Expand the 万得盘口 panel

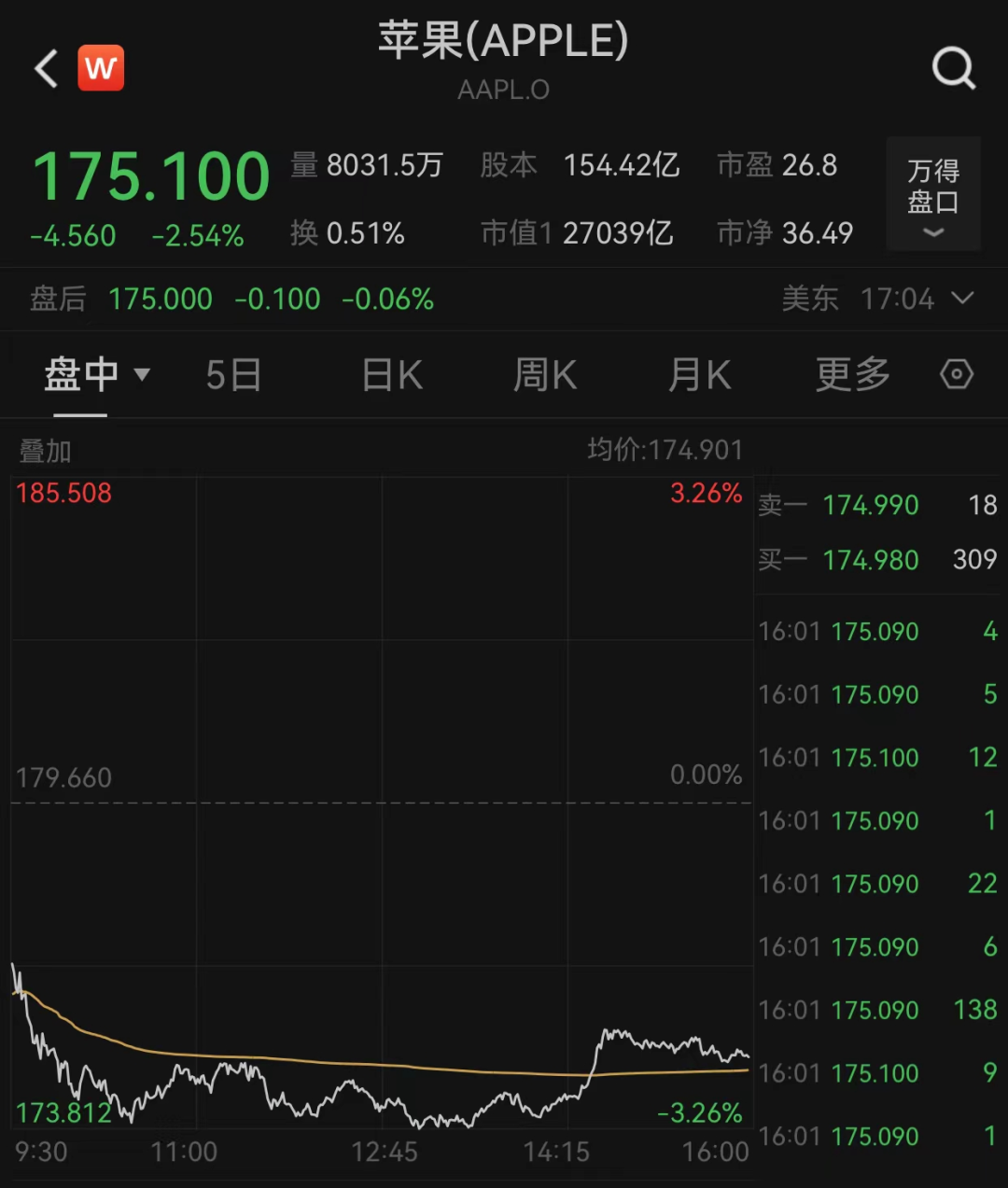(933, 194)
